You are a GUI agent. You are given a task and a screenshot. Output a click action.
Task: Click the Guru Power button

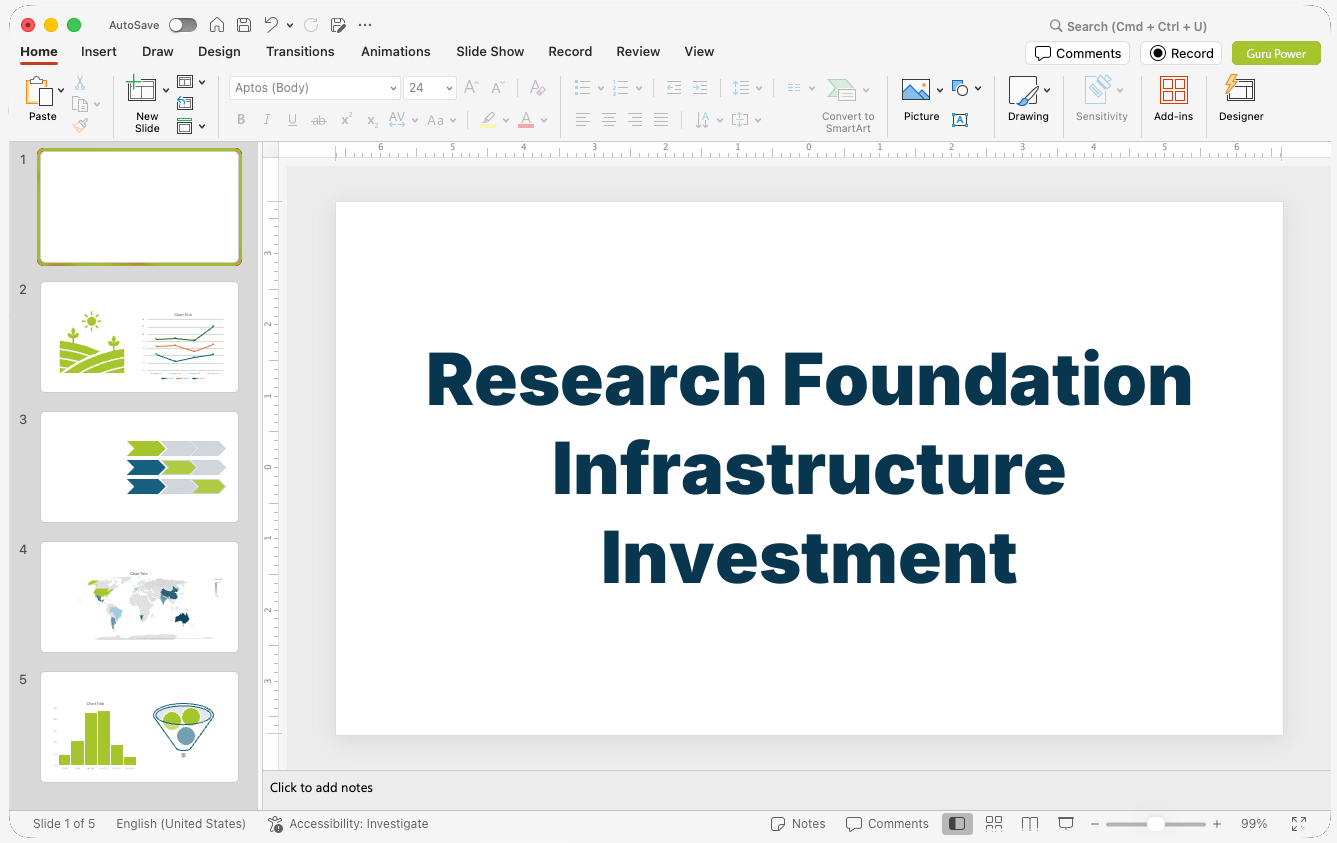click(x=1276, y=53)
